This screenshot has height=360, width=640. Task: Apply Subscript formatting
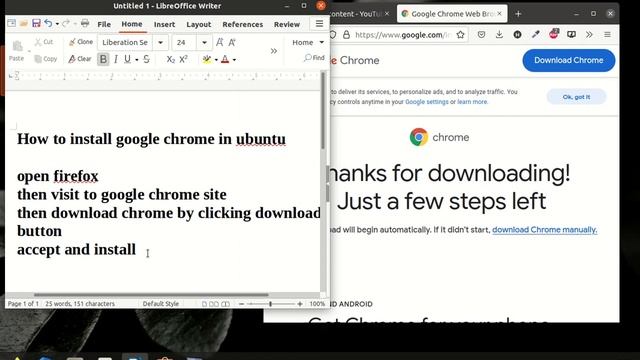(x=171, y=59)
